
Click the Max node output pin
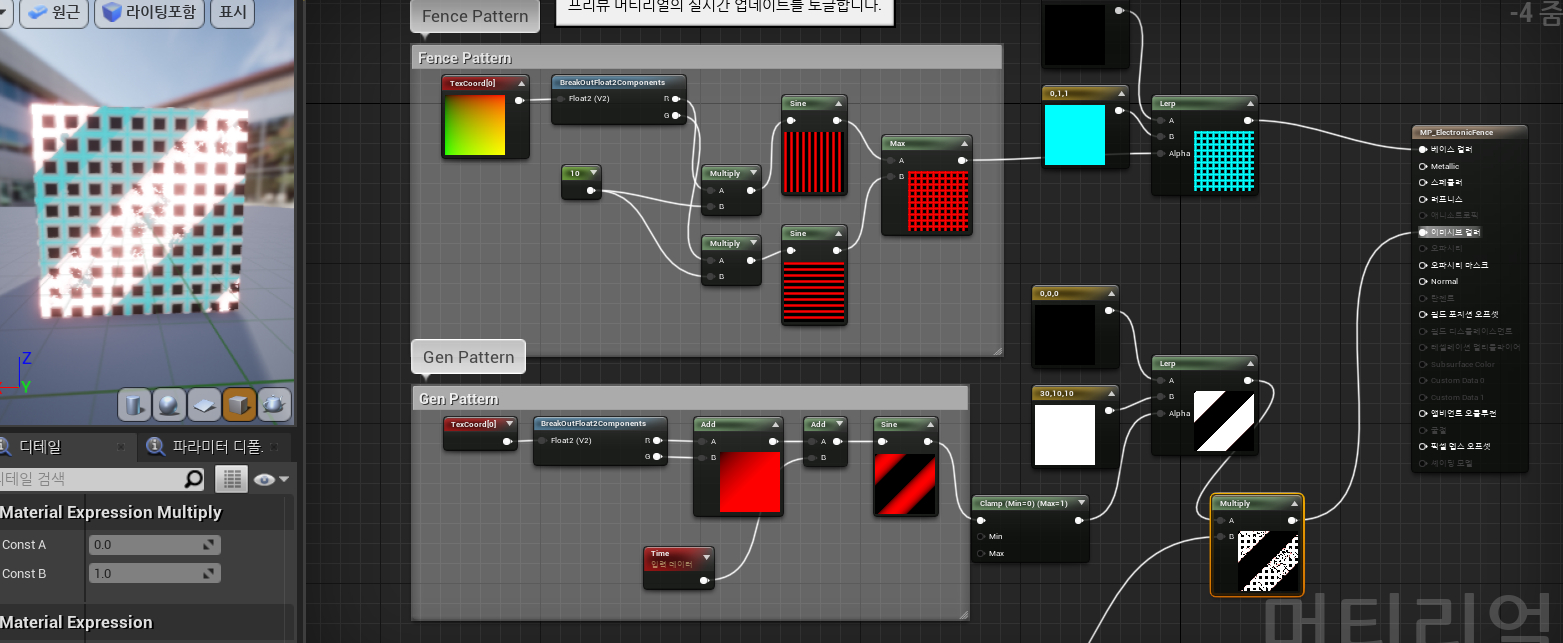pyautogui.click(x=962, y=160)
